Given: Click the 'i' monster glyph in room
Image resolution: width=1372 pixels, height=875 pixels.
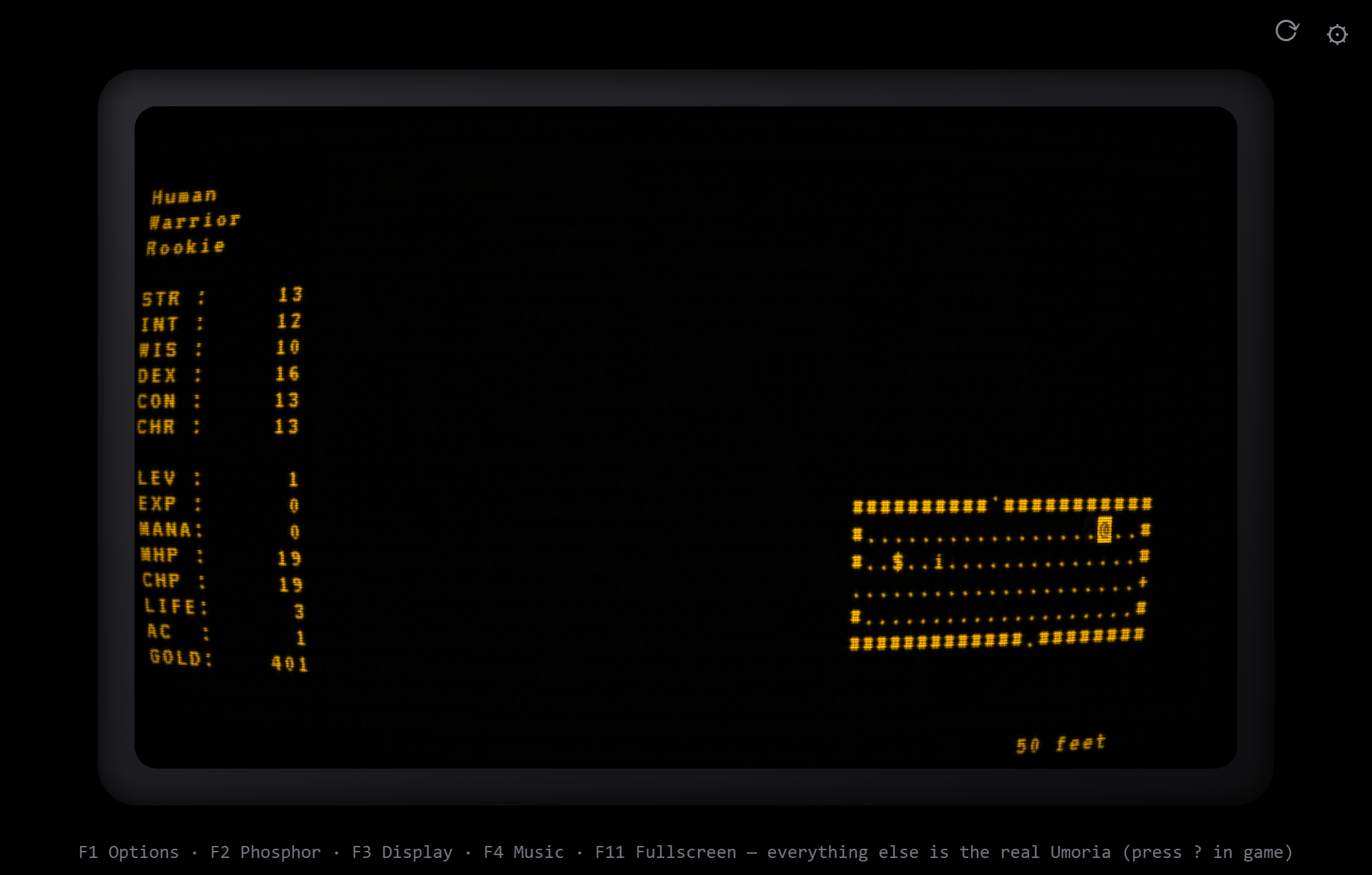Looking at the screenshot, I should point(939,562).
